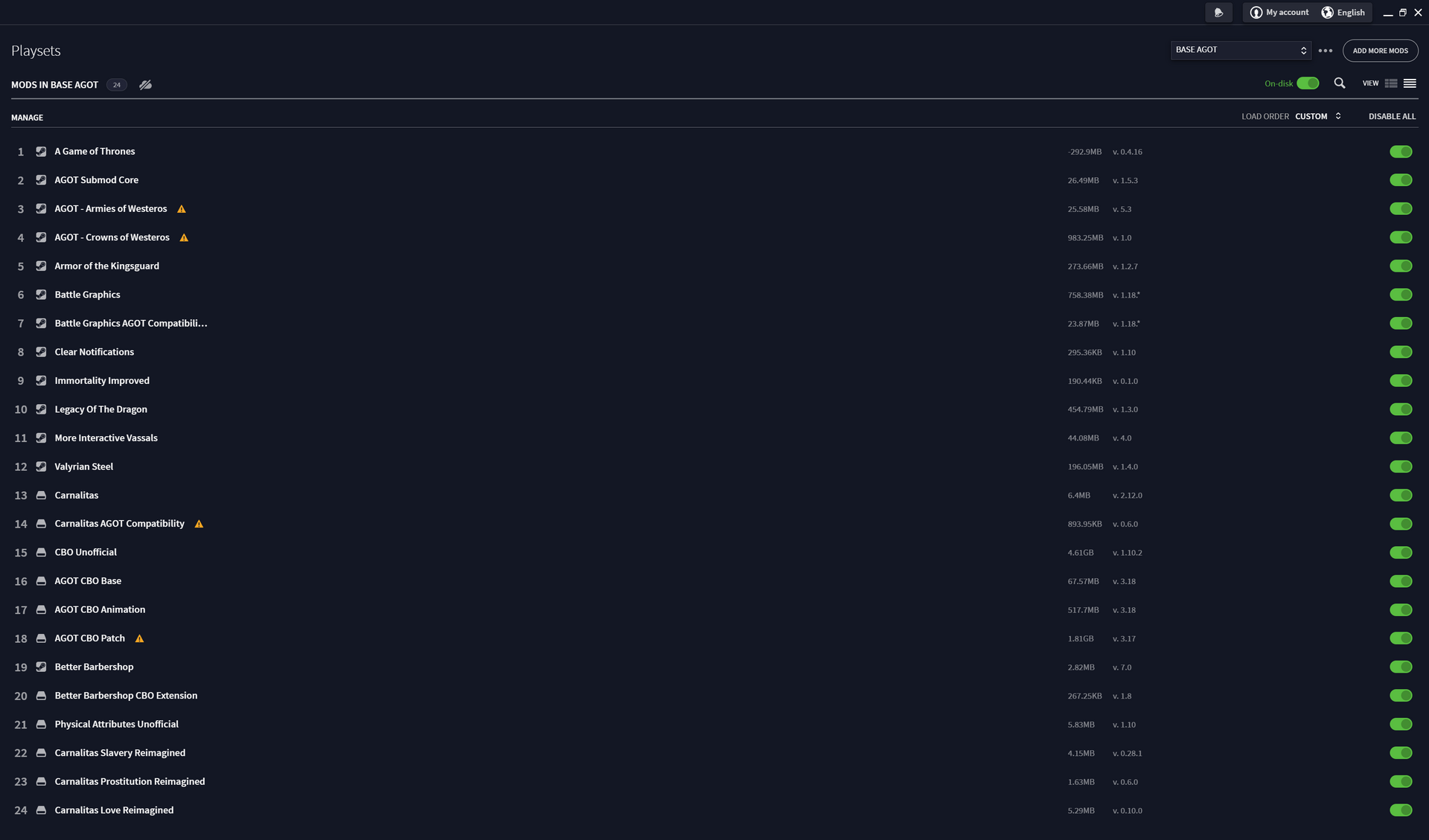Click the warning icon beside AGOT - Crowns of Westeros
This screenshot has height=840, width=1429.
184,238
